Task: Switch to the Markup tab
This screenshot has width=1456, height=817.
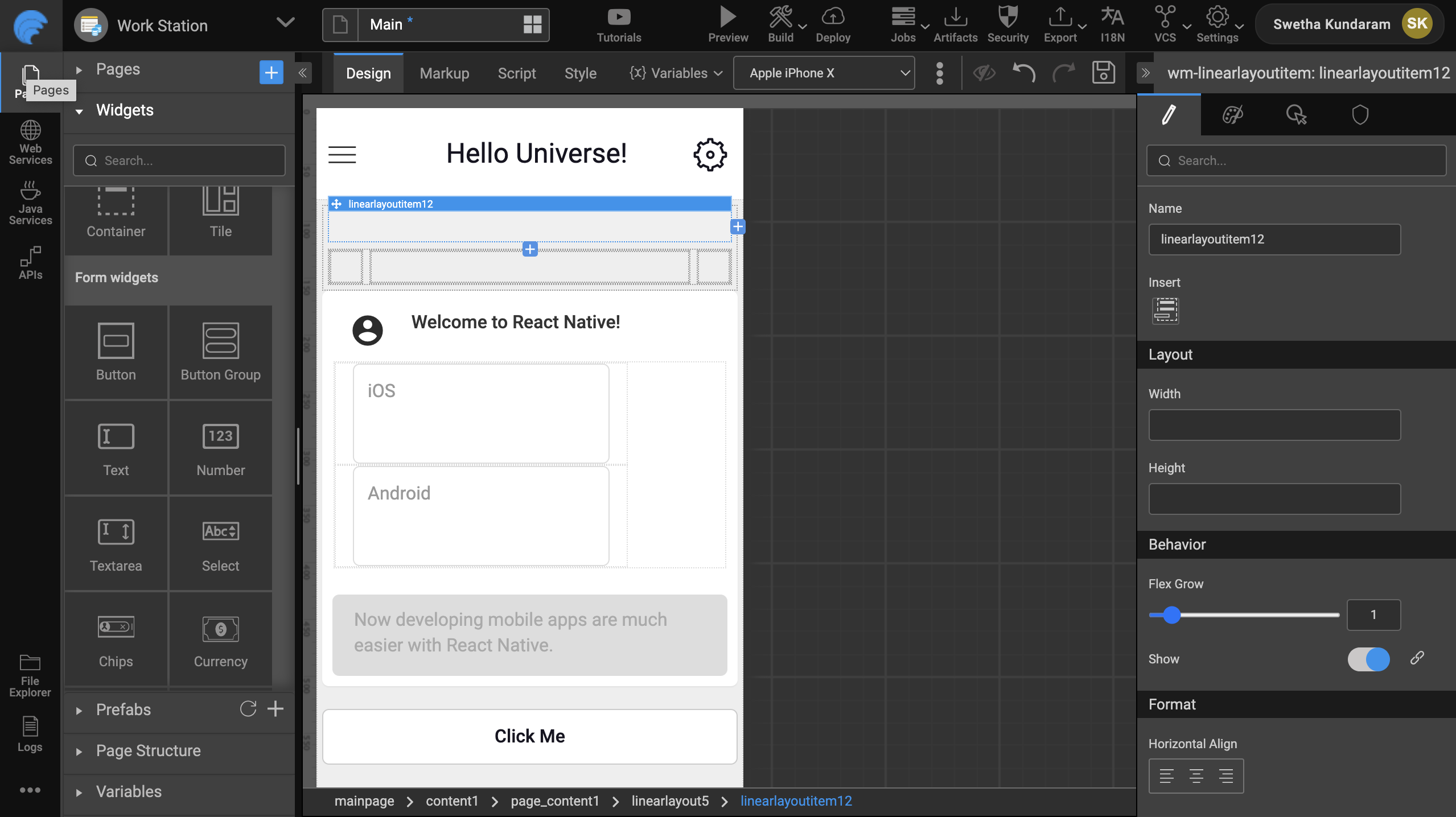Action: point(444,73)
